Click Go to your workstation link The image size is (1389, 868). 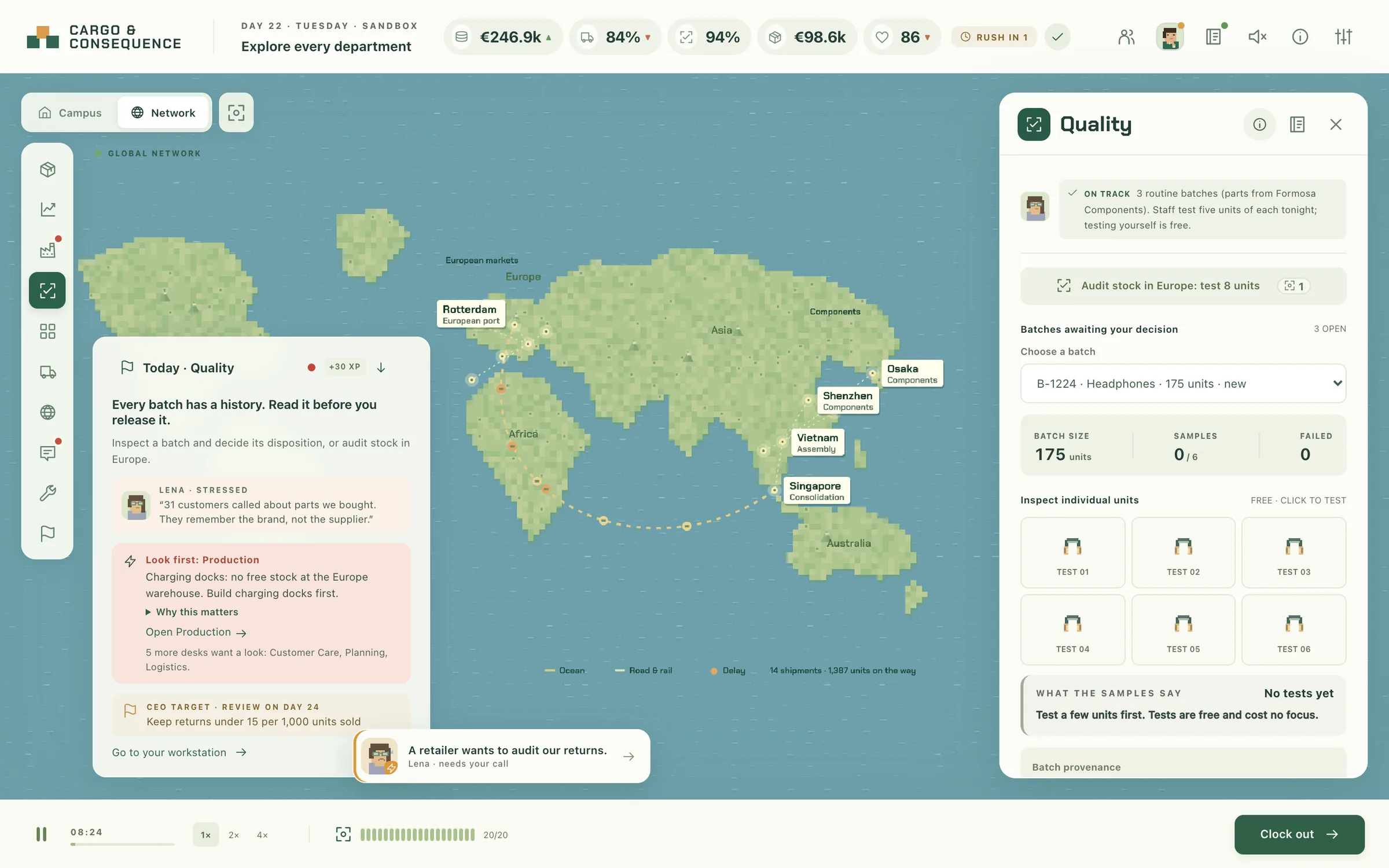179,752
